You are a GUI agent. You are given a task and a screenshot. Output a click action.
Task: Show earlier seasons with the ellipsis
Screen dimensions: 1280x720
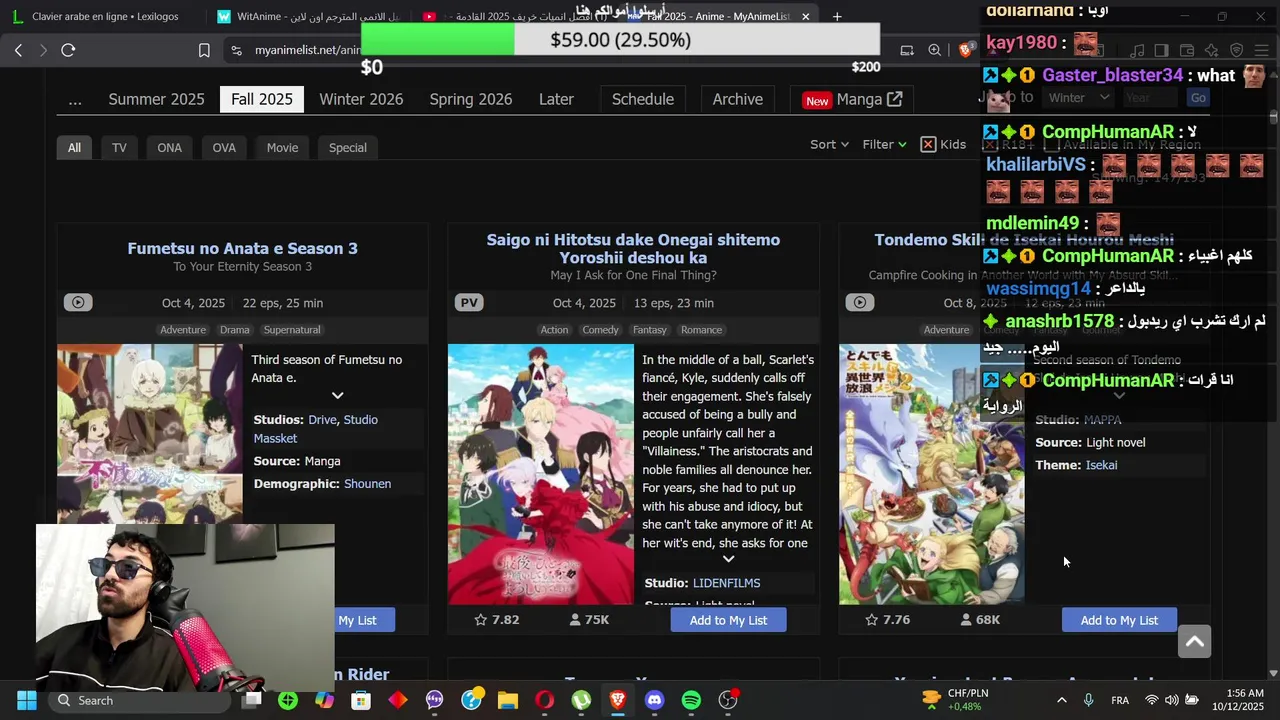tap(75, 99)
